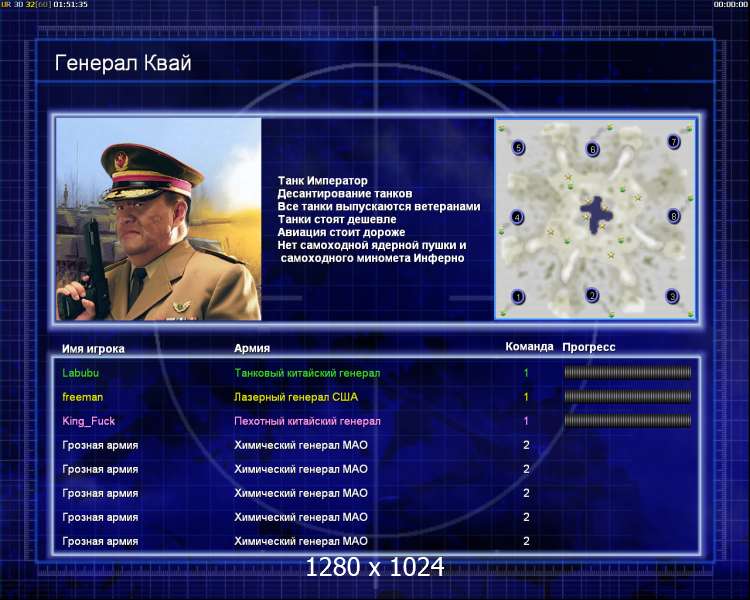Click team number in King_Fuck's row
750x600 pixels.
tap(526, 421)
